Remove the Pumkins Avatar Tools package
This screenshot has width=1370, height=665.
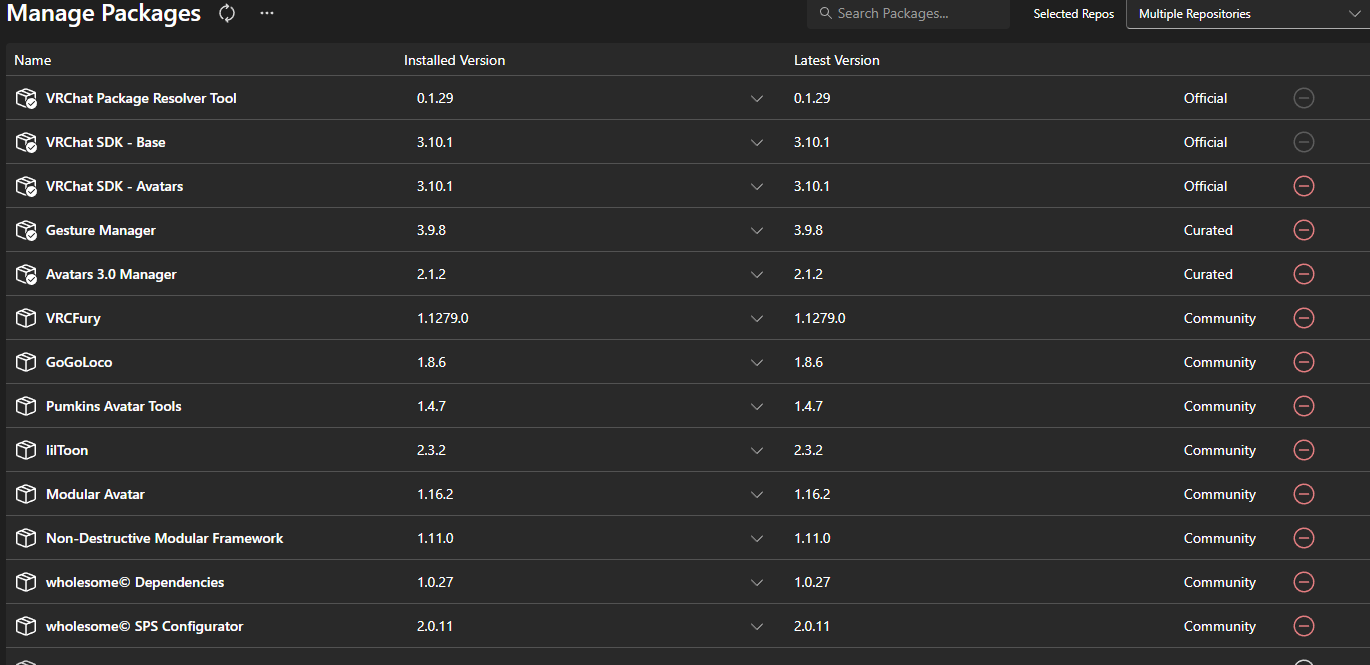click(x=1304, y=406)
